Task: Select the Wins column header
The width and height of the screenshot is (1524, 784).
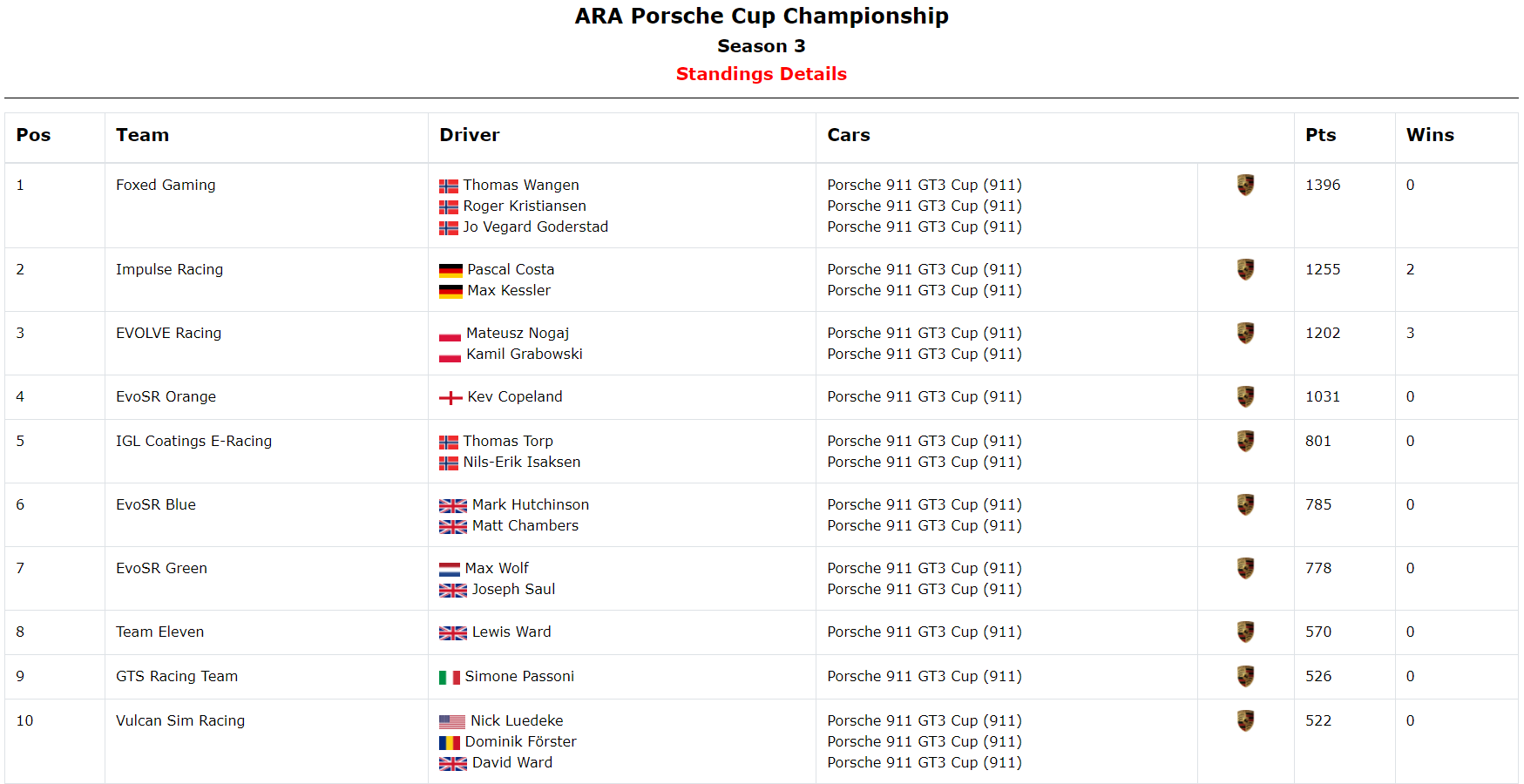Action: pyautogui.click(x=1430, y=135)
